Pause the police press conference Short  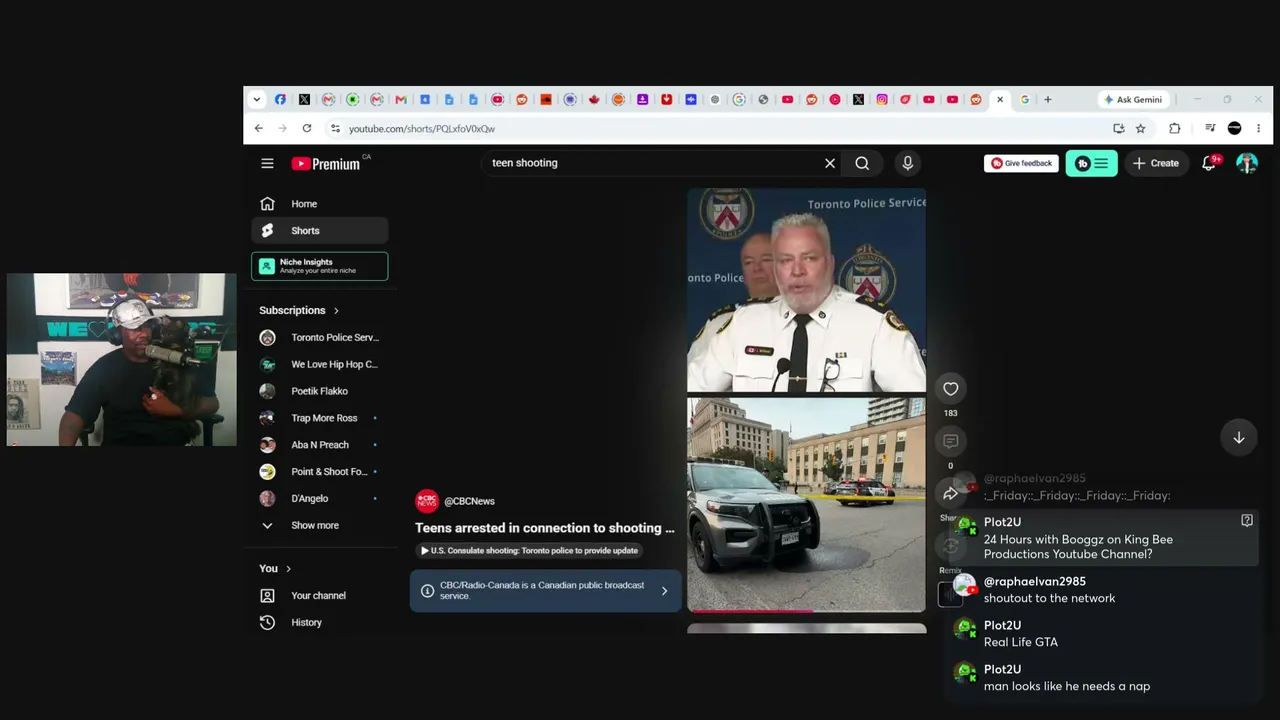coord(806,400)
